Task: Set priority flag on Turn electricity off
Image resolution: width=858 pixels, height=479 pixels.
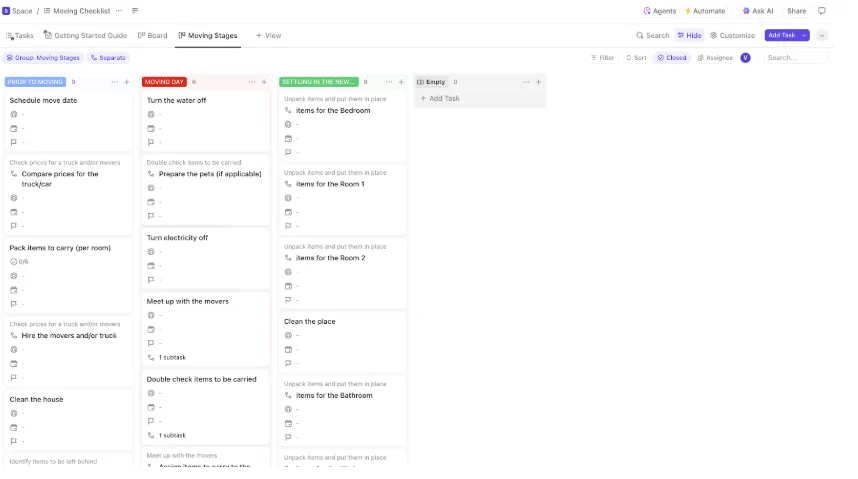Action: pos(151,280)
